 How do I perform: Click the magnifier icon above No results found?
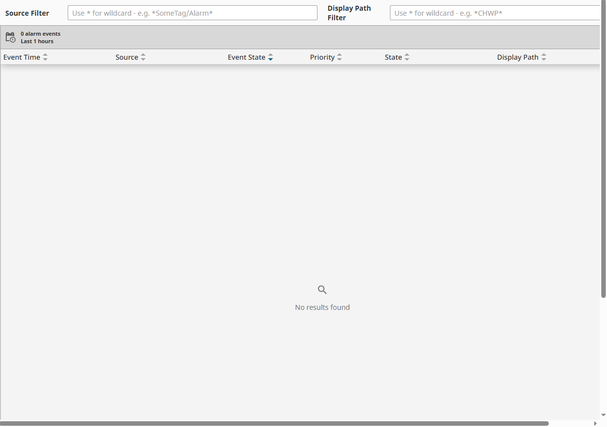click(x=322, y=290)
